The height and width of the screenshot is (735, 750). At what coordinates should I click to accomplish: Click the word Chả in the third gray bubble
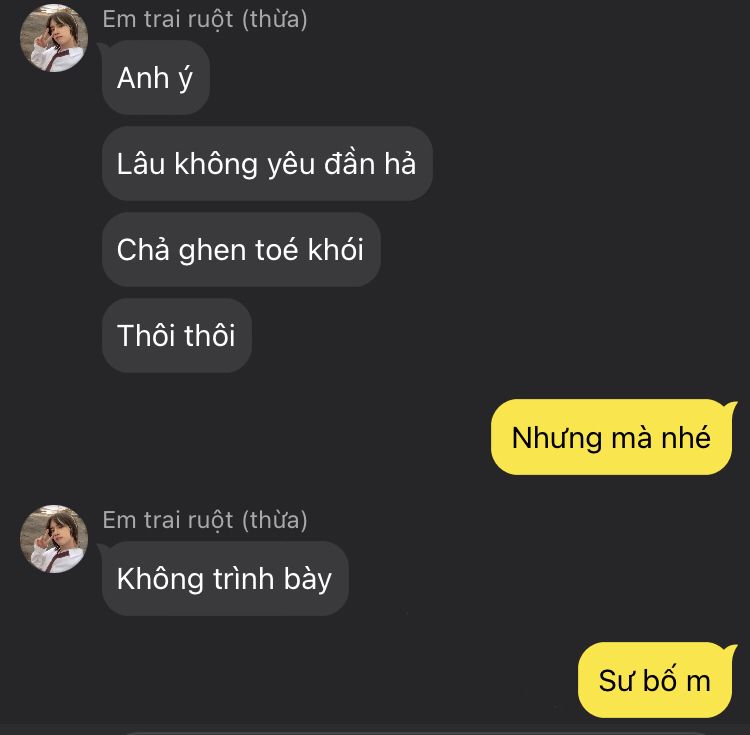143,250
